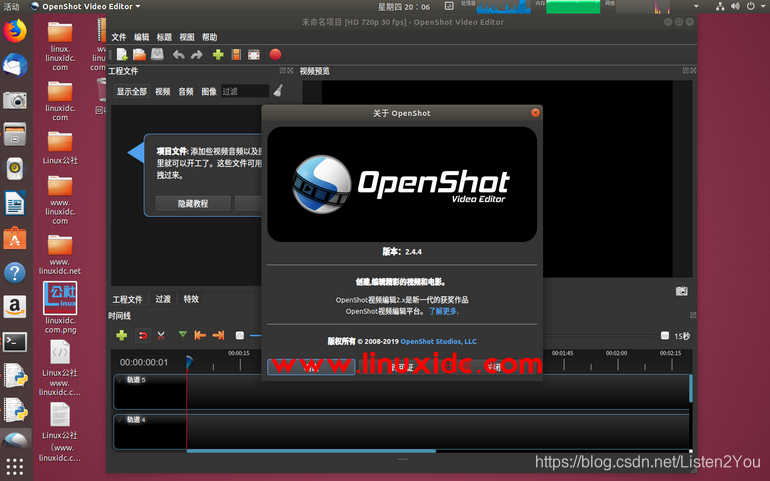Expand 轨道 4 track dropdown arrow
The height and width of the screenshot is (481, 770).
[x=119, y=419]
